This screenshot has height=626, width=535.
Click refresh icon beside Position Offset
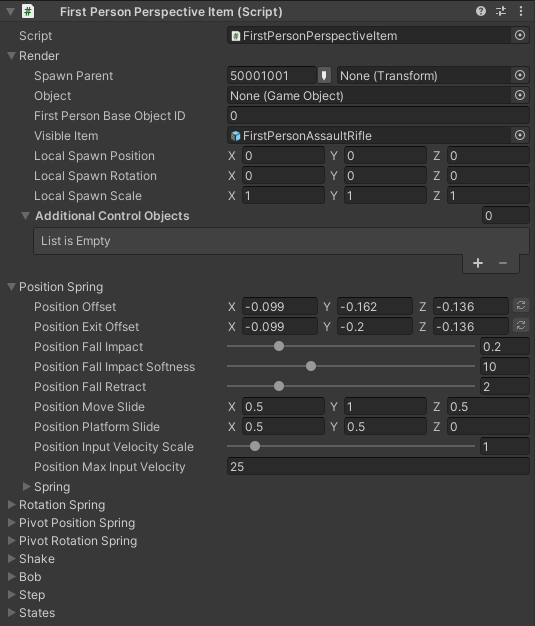tap(521, 306)
